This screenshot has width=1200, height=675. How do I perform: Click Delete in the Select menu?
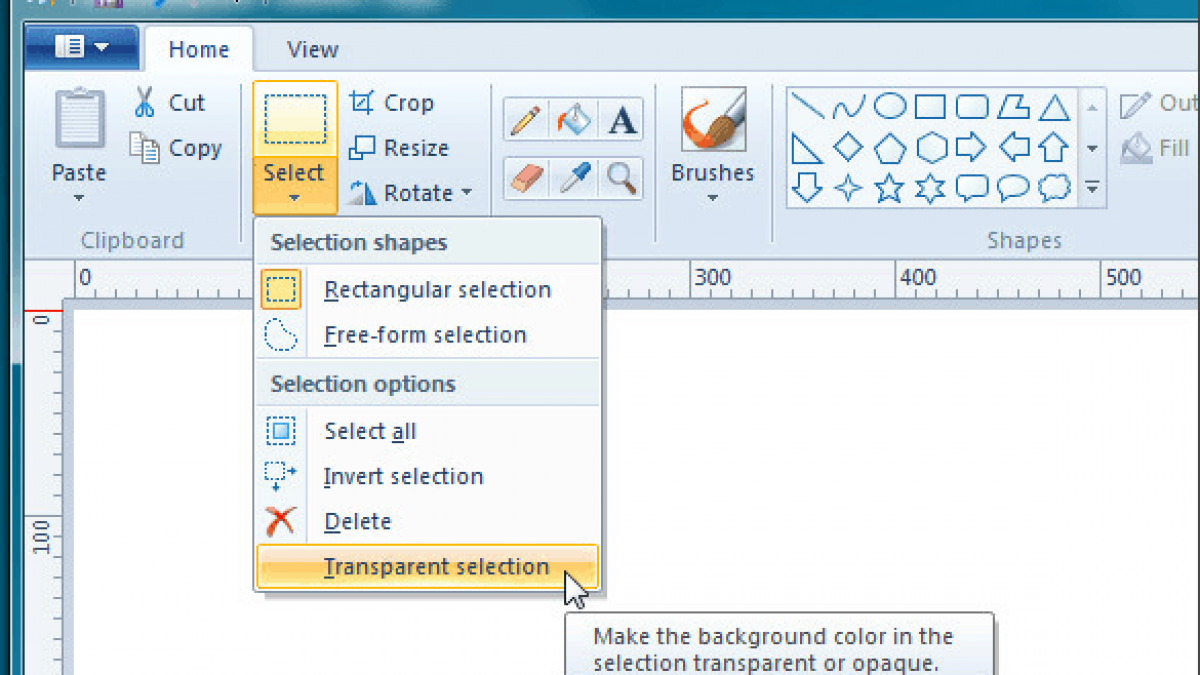(428, 522)
